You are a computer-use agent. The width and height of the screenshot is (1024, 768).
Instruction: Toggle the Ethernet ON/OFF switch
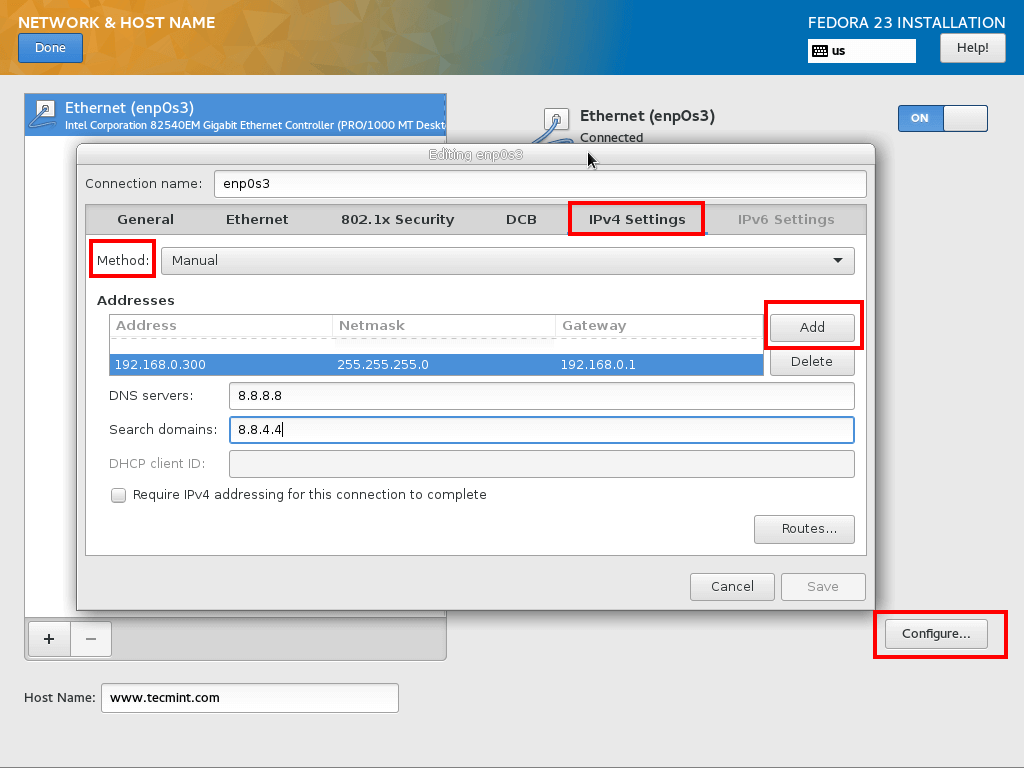942,118
